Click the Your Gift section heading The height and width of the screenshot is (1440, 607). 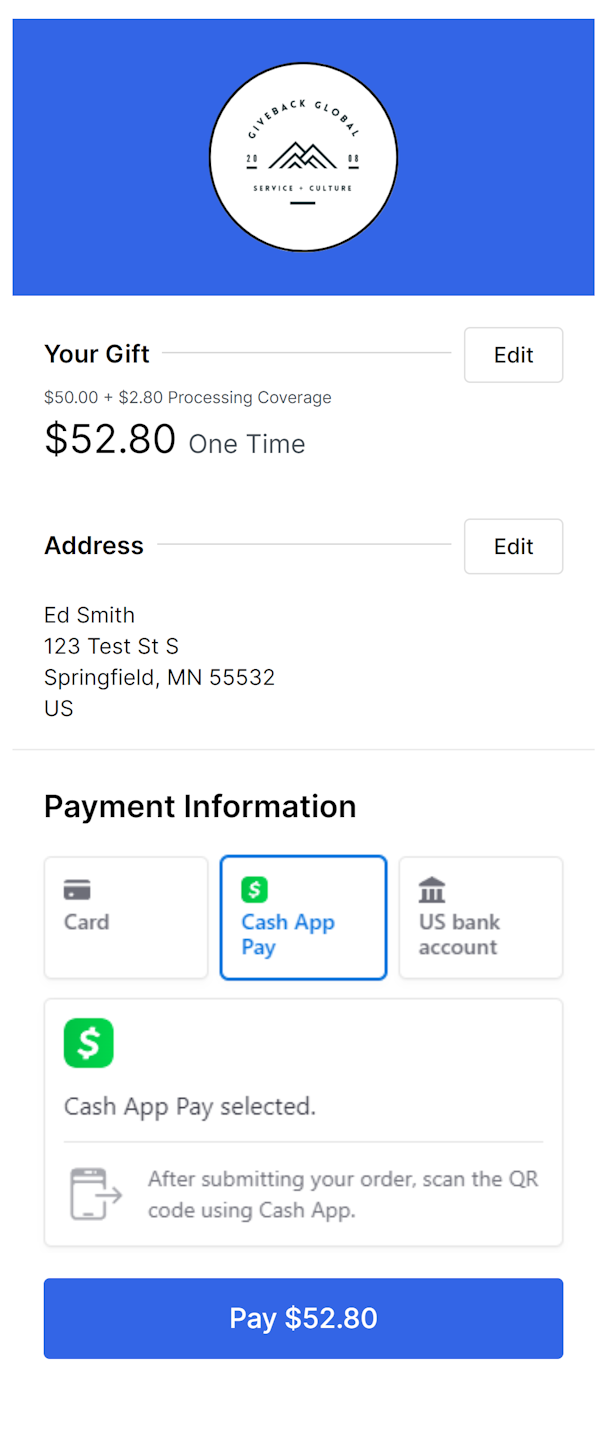[x=96, y=353]
